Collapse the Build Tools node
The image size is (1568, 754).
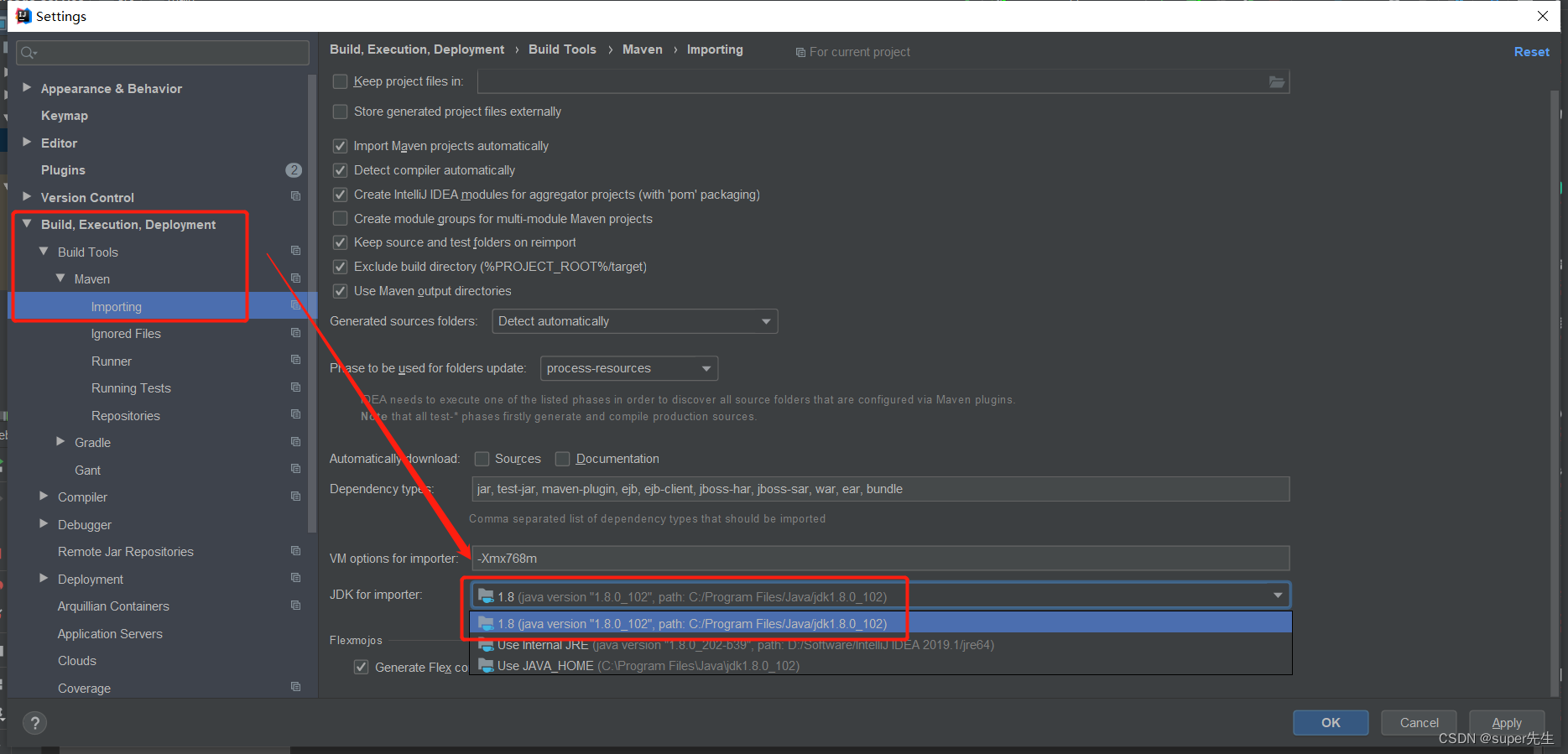(44, 251)
